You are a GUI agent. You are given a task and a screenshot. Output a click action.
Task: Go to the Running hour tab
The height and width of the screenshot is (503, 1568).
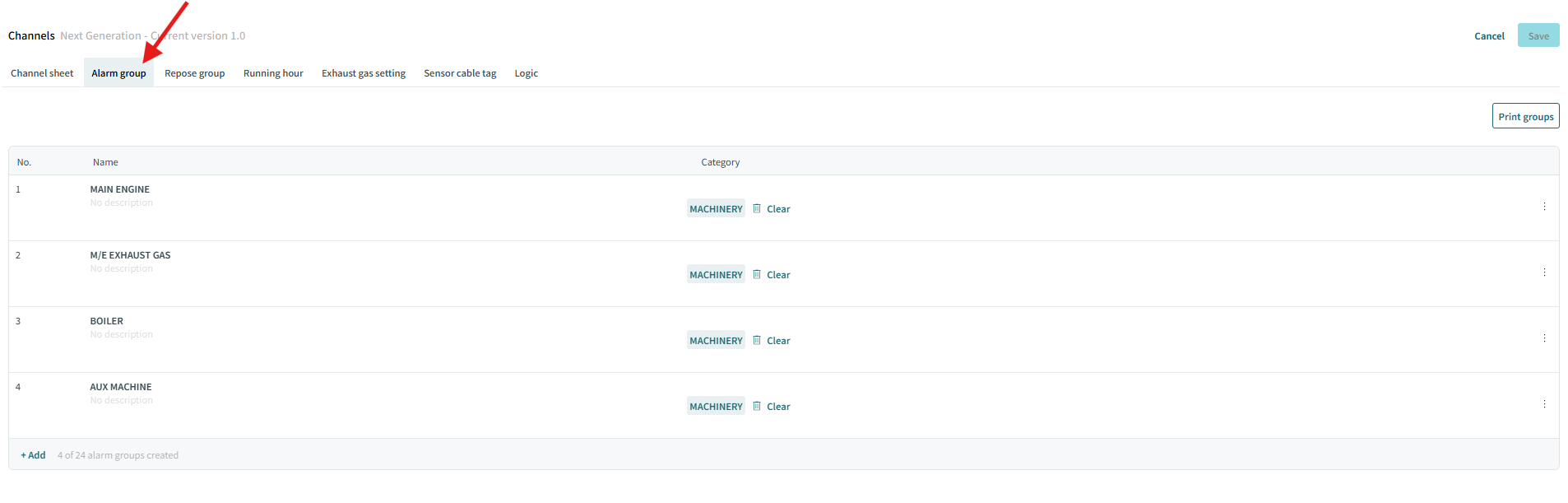click(273, 73)
